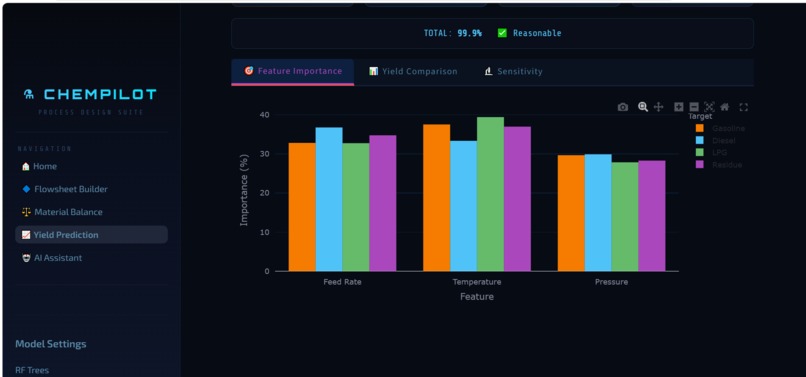Click the green LPG bar under Feed Rate
The image size is (806, 377).
click(356, 207)
